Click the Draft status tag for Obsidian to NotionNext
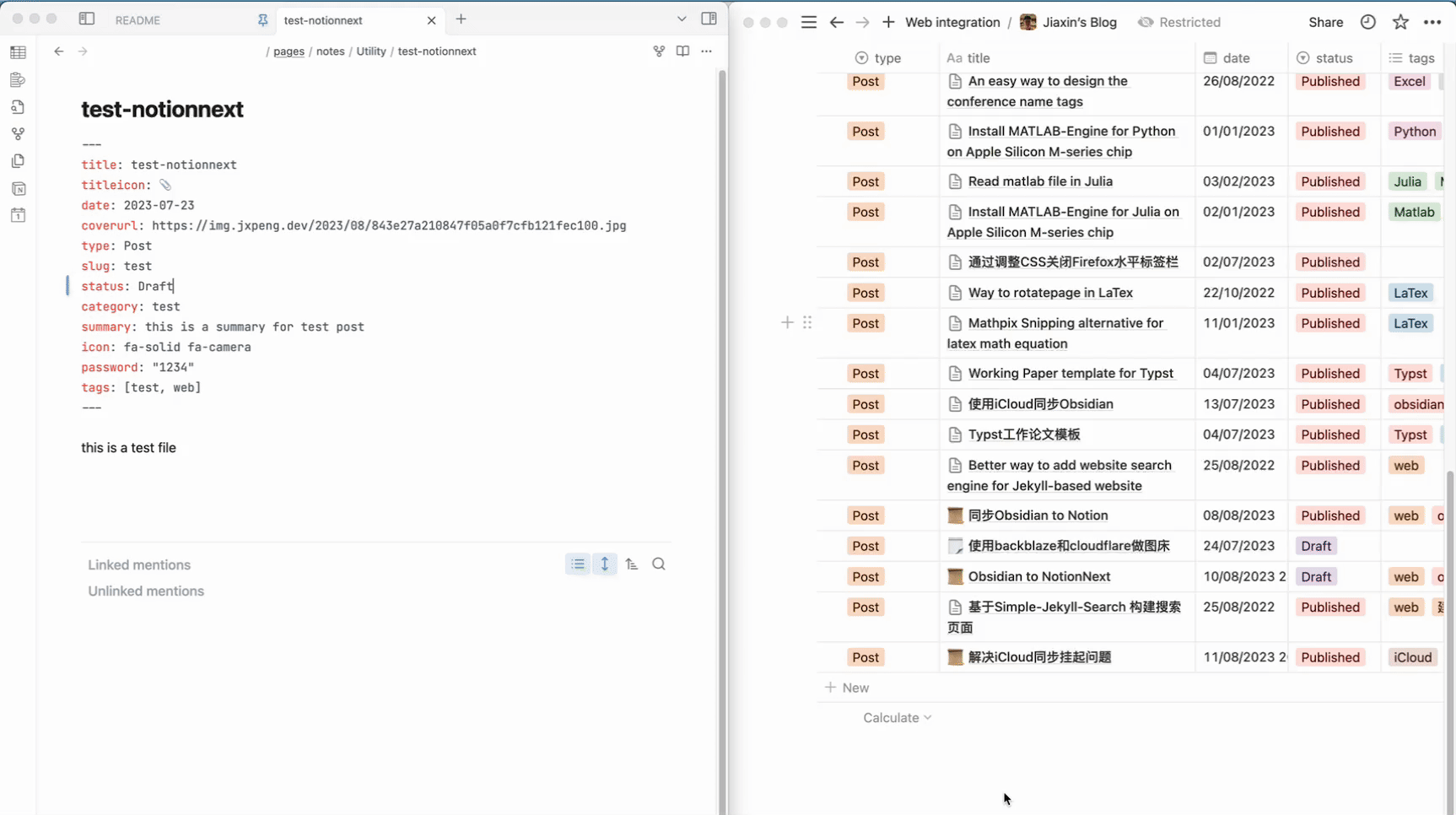This screenshot has width=1456, height=815. tap(1315, 576)
